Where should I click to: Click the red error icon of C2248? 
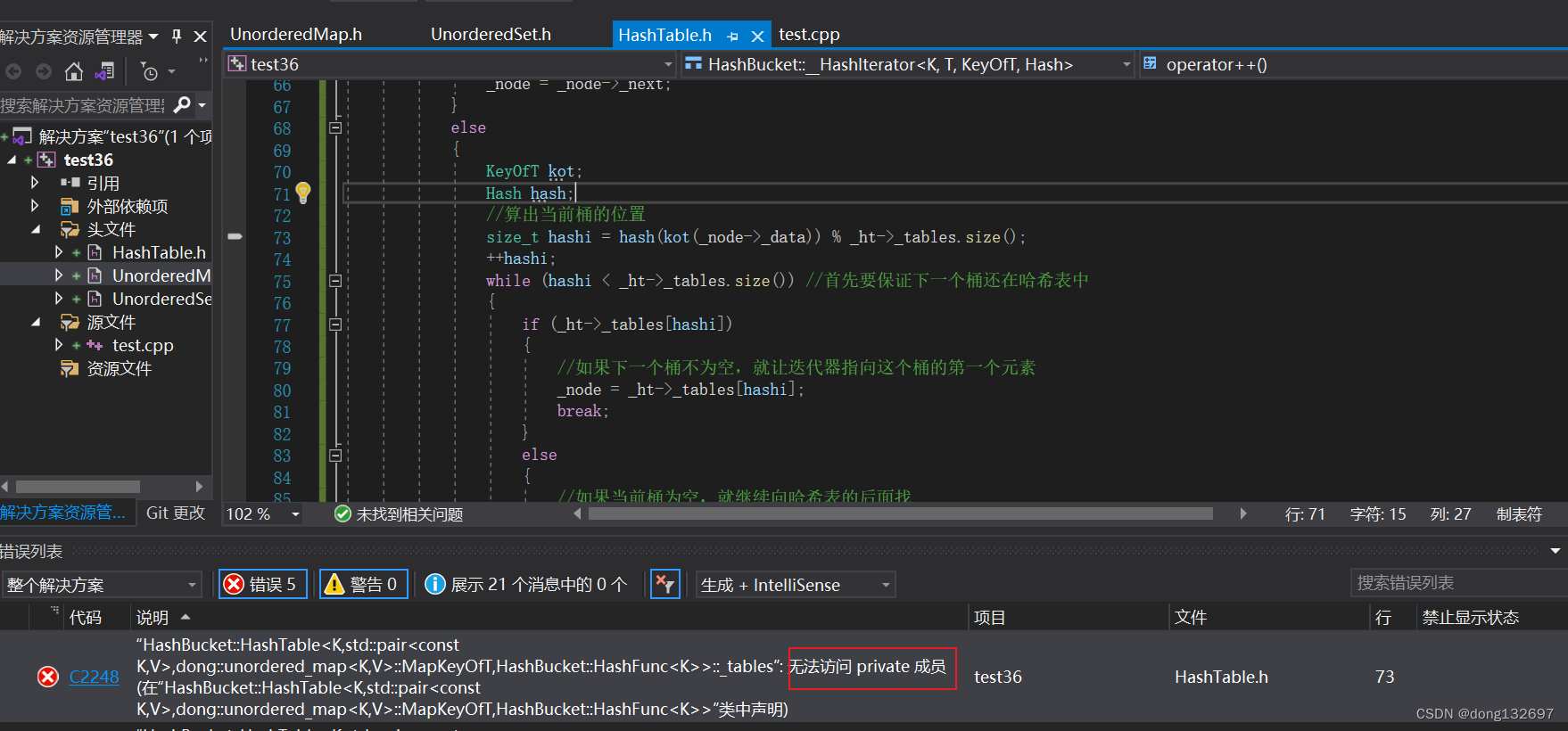[x=48, y=678]
